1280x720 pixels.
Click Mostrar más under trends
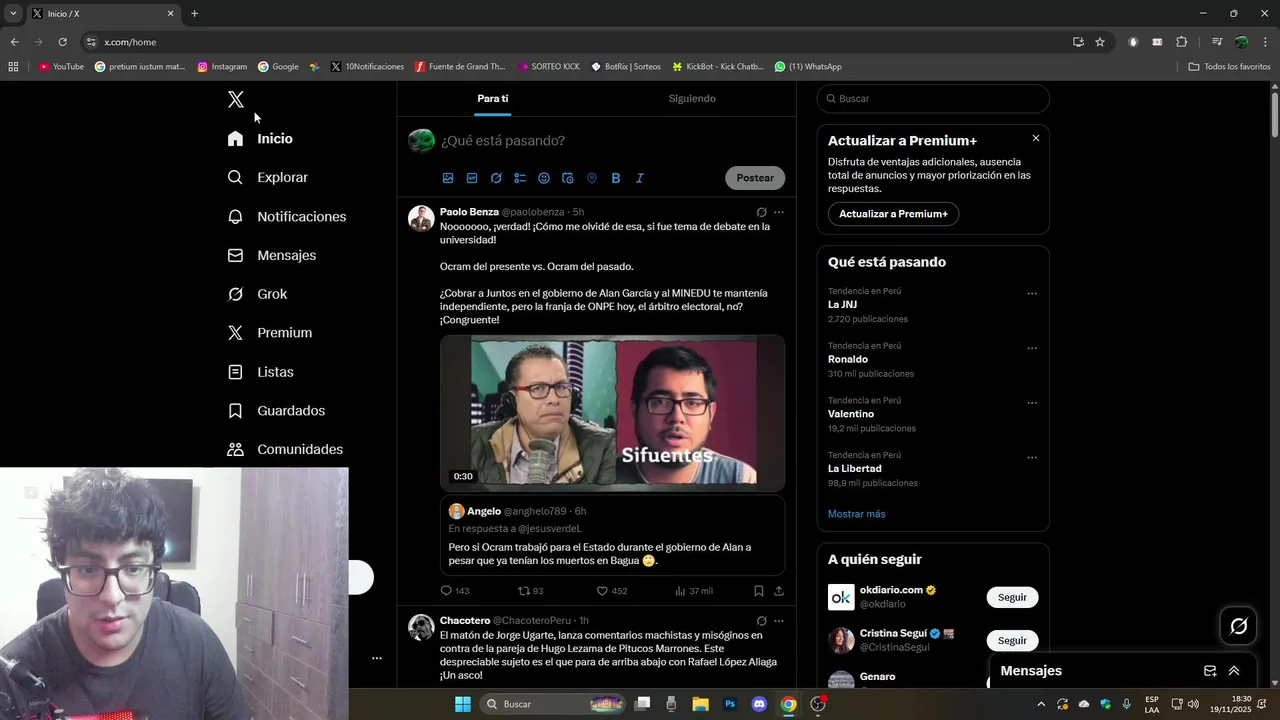pos(857,514)
